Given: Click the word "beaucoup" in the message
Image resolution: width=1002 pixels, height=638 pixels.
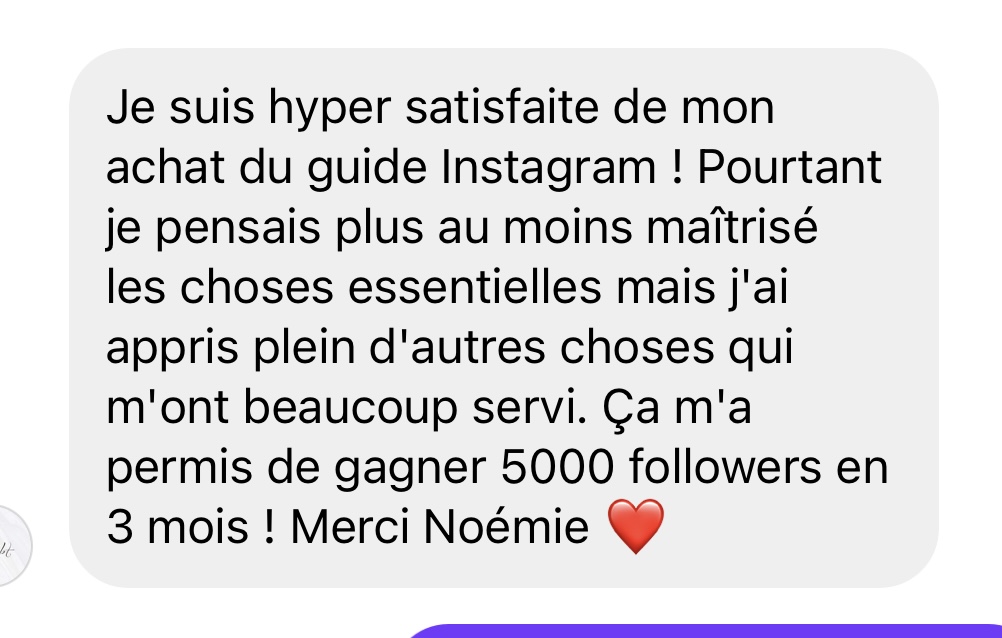Looking at the screenshot, I should point(350,408).
